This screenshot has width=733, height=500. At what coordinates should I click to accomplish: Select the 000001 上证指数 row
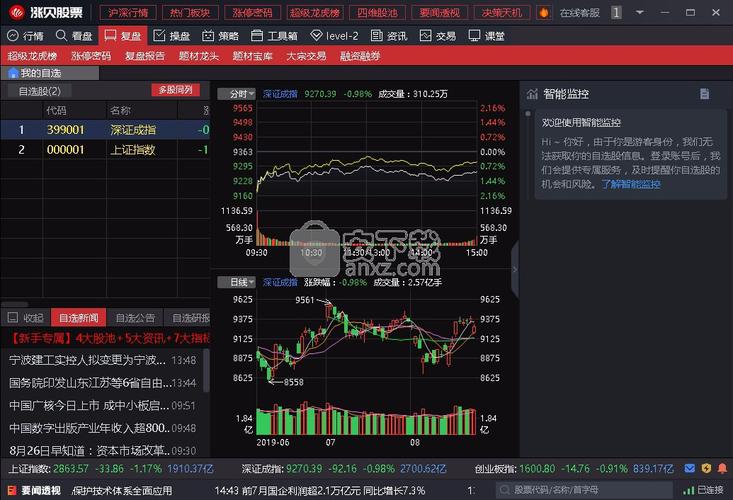click(105, 150)
